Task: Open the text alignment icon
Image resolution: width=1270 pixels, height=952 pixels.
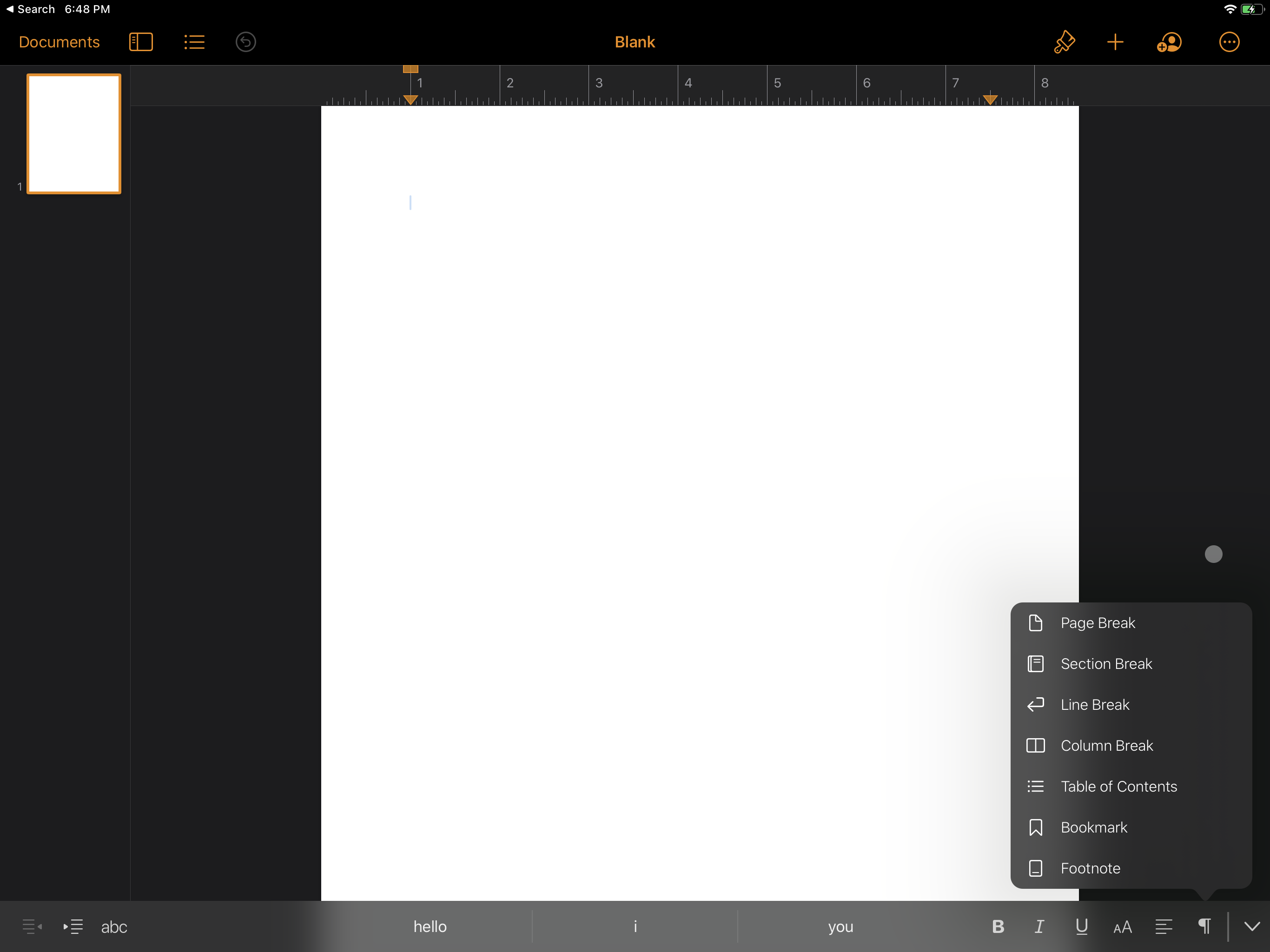Action: coord(1163,926)
